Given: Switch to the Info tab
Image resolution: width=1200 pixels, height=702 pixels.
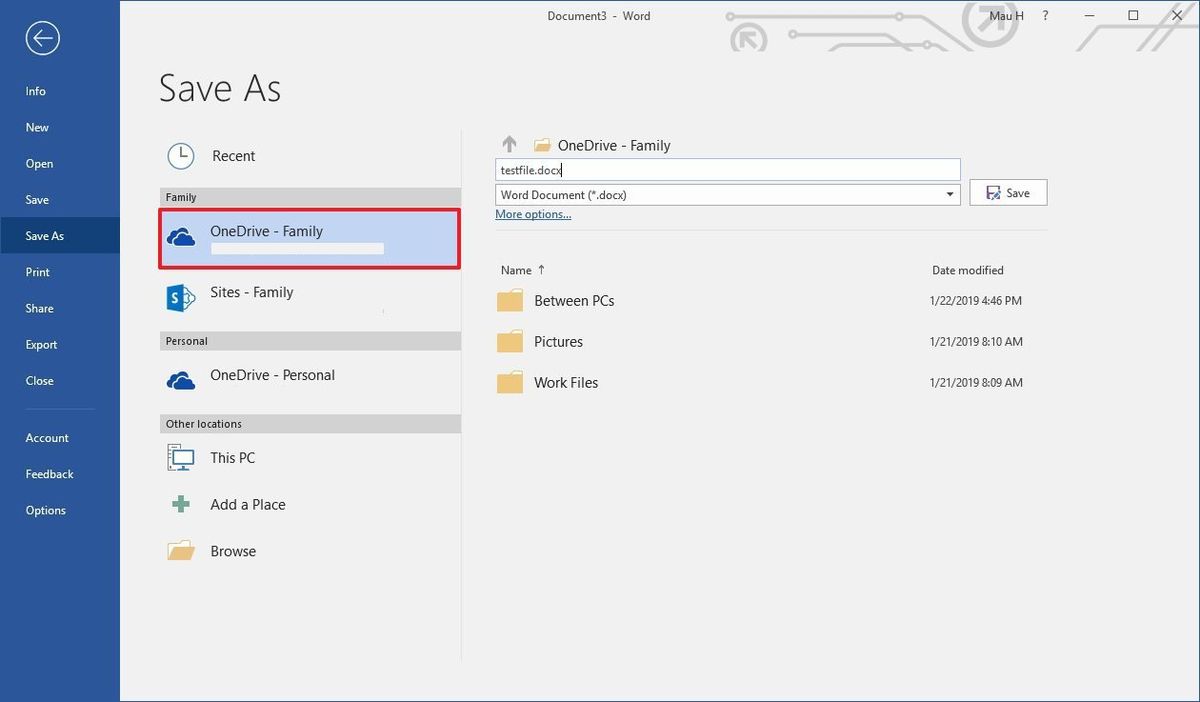Looking at the screenshot, I should coord(35,91).
